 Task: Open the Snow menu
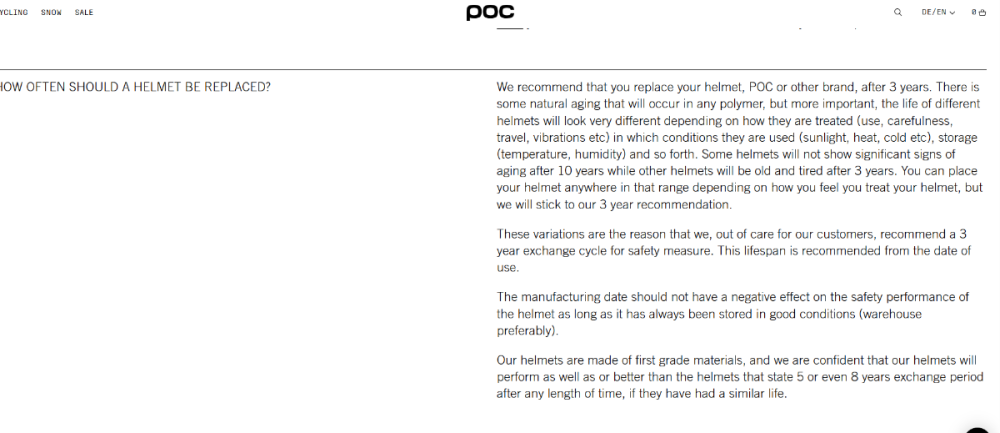click(51, 12)
